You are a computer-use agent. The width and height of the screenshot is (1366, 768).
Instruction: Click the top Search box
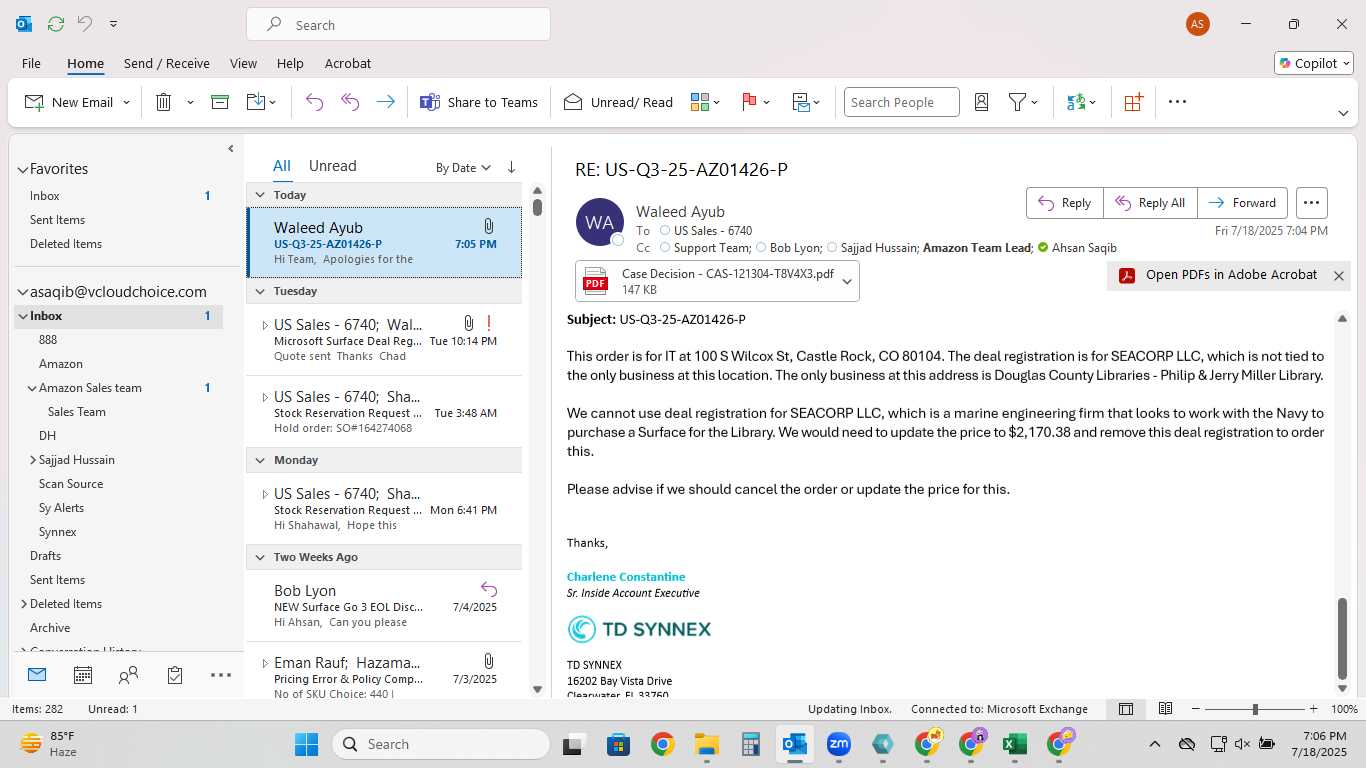pyautogui.click(x=398, y=25)
